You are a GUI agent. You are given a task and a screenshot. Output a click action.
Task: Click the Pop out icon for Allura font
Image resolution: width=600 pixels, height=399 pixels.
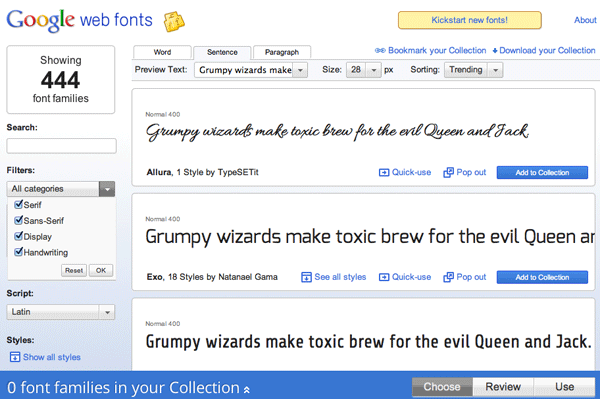pos(448,173)
